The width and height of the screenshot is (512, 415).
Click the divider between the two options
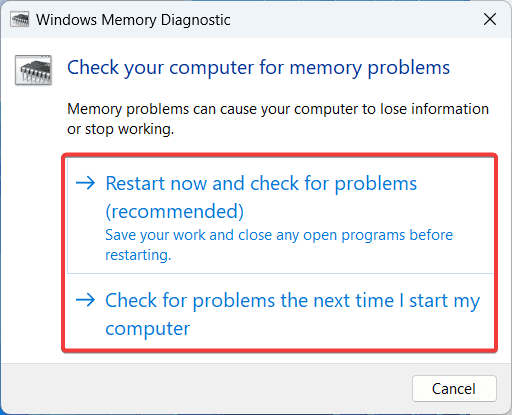click(x=280, y=274)
